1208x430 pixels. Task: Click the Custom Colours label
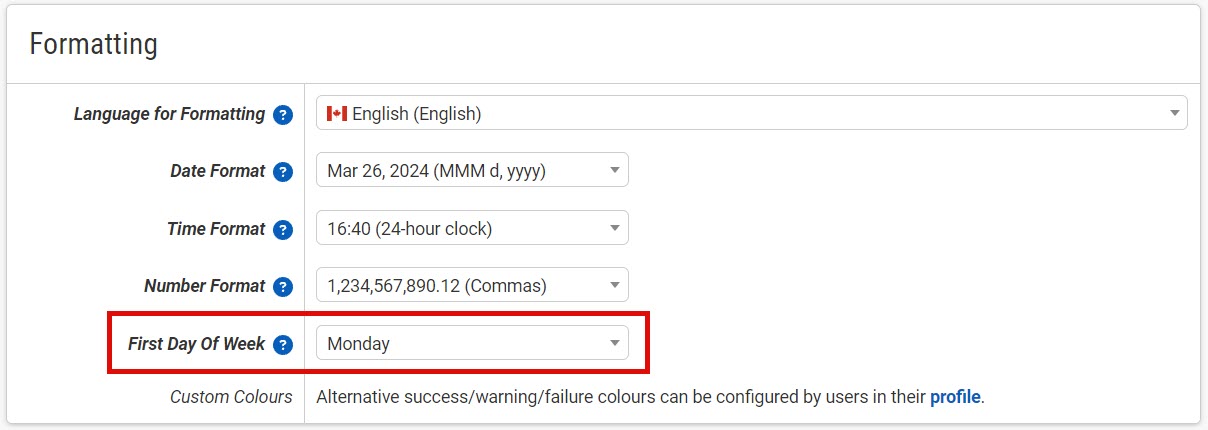pos(231,397)
